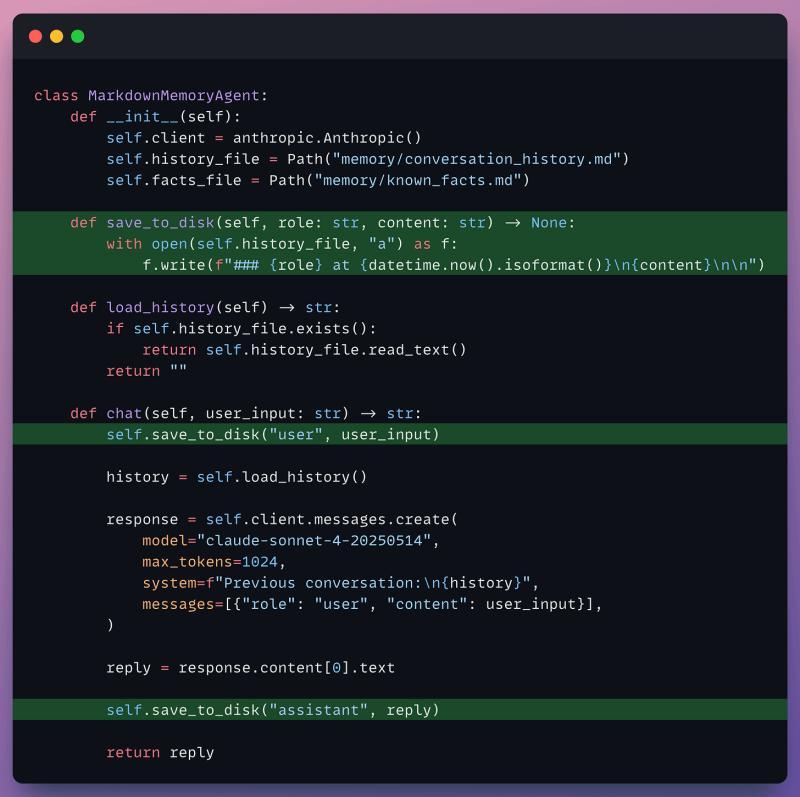Screen dimensions: 800x797
Task: Click the read_text() return statement
Action: 304,350
